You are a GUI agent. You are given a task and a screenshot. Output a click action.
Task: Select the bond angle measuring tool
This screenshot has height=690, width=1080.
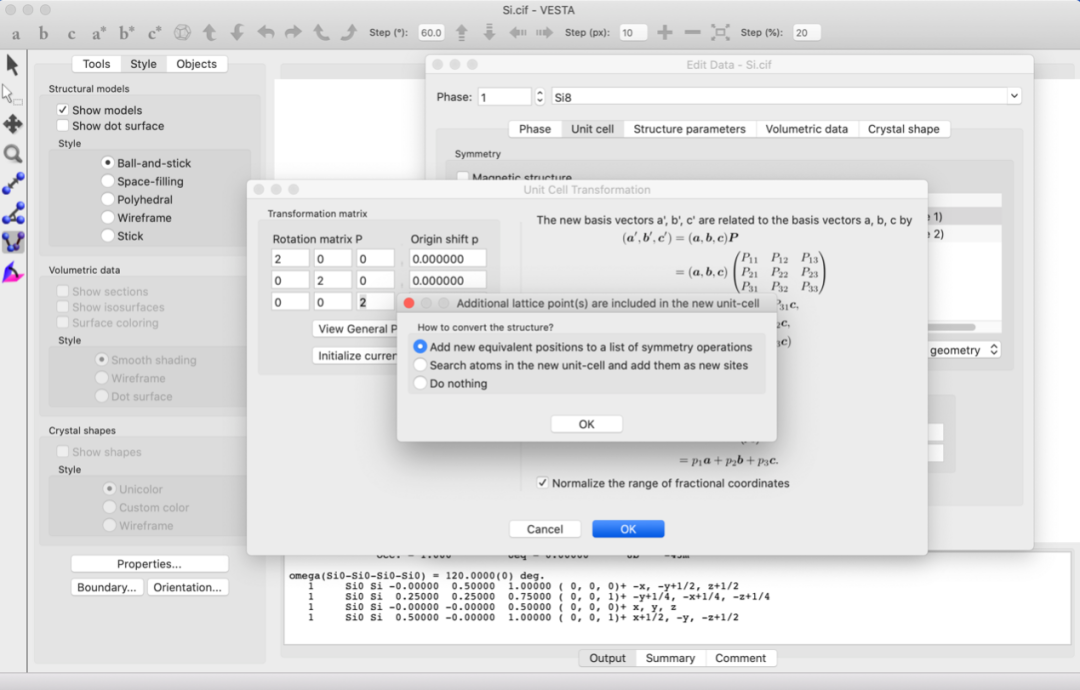13,213
